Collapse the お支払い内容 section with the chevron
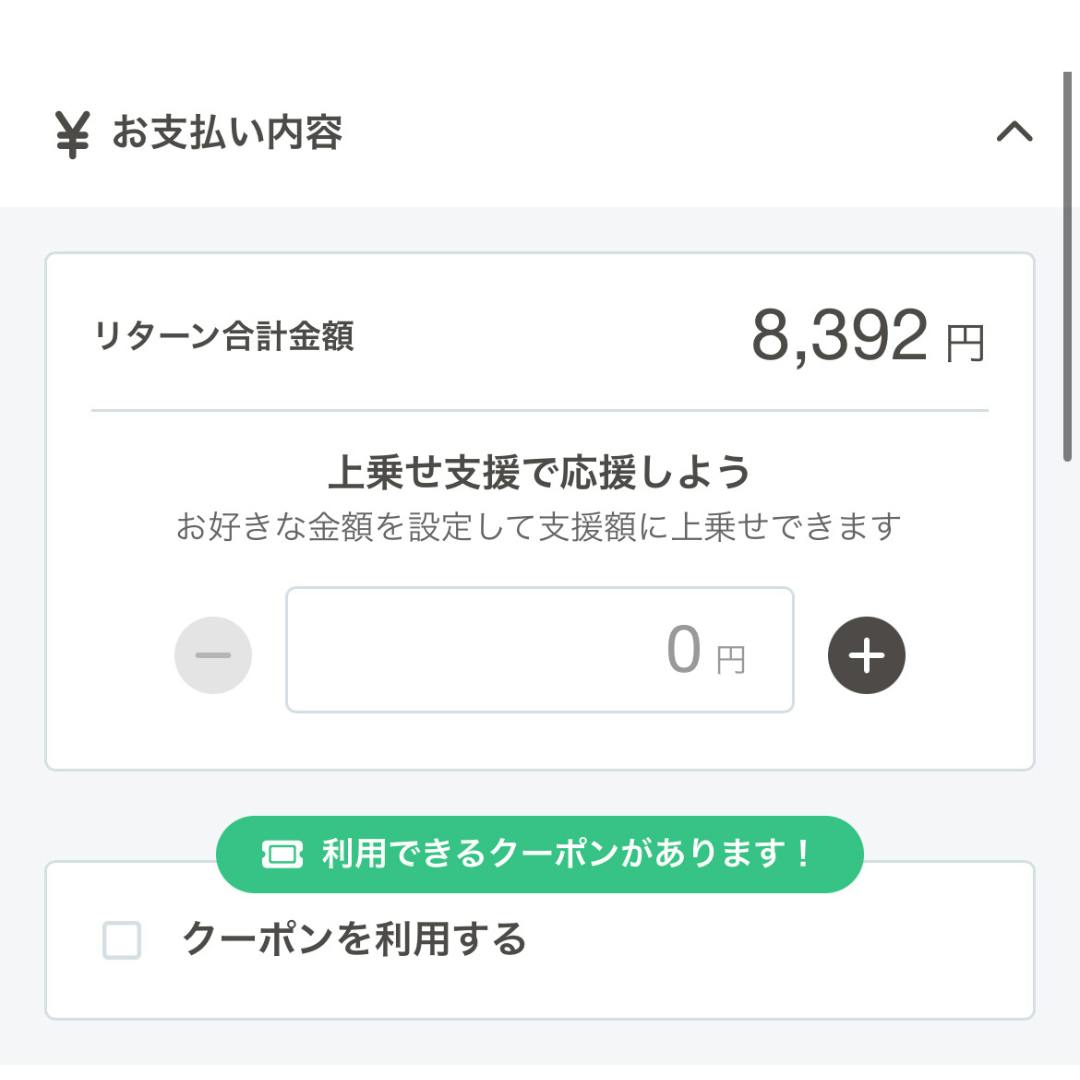Screen dimensions: 1080x1080 pyautogui.click(x=1014, y=132)
